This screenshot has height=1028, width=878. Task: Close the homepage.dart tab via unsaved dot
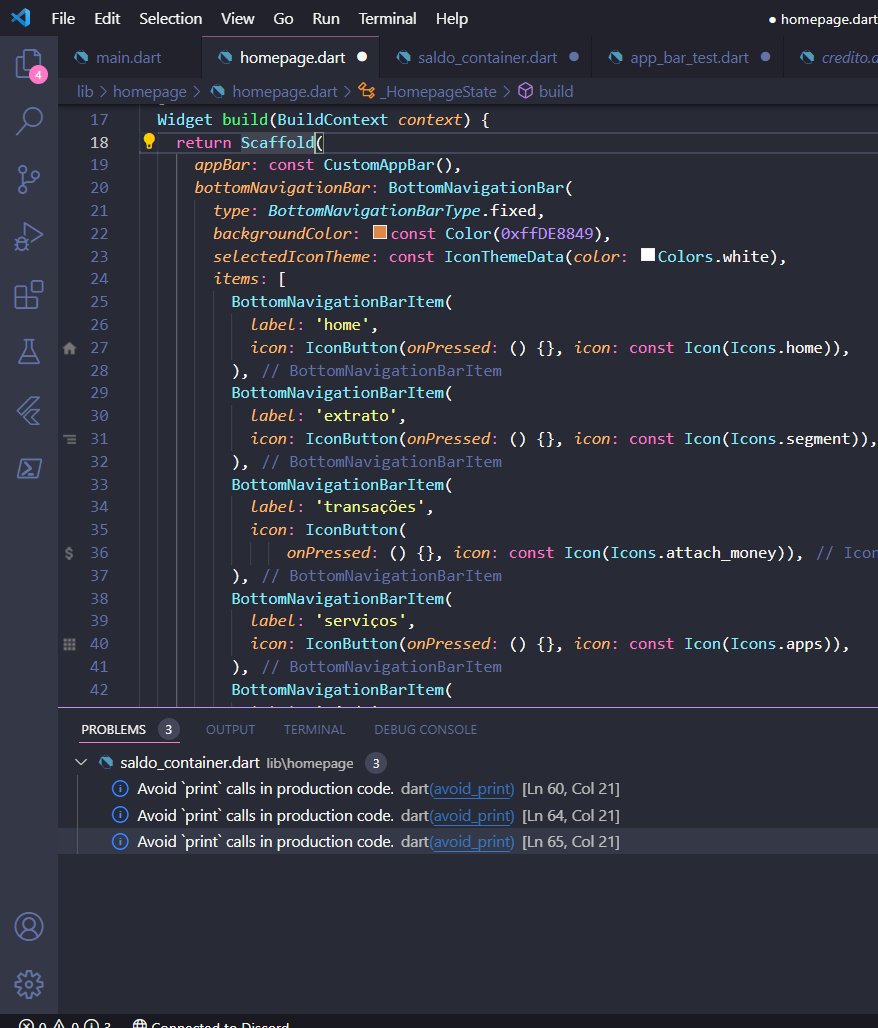(x=362, y=57)
